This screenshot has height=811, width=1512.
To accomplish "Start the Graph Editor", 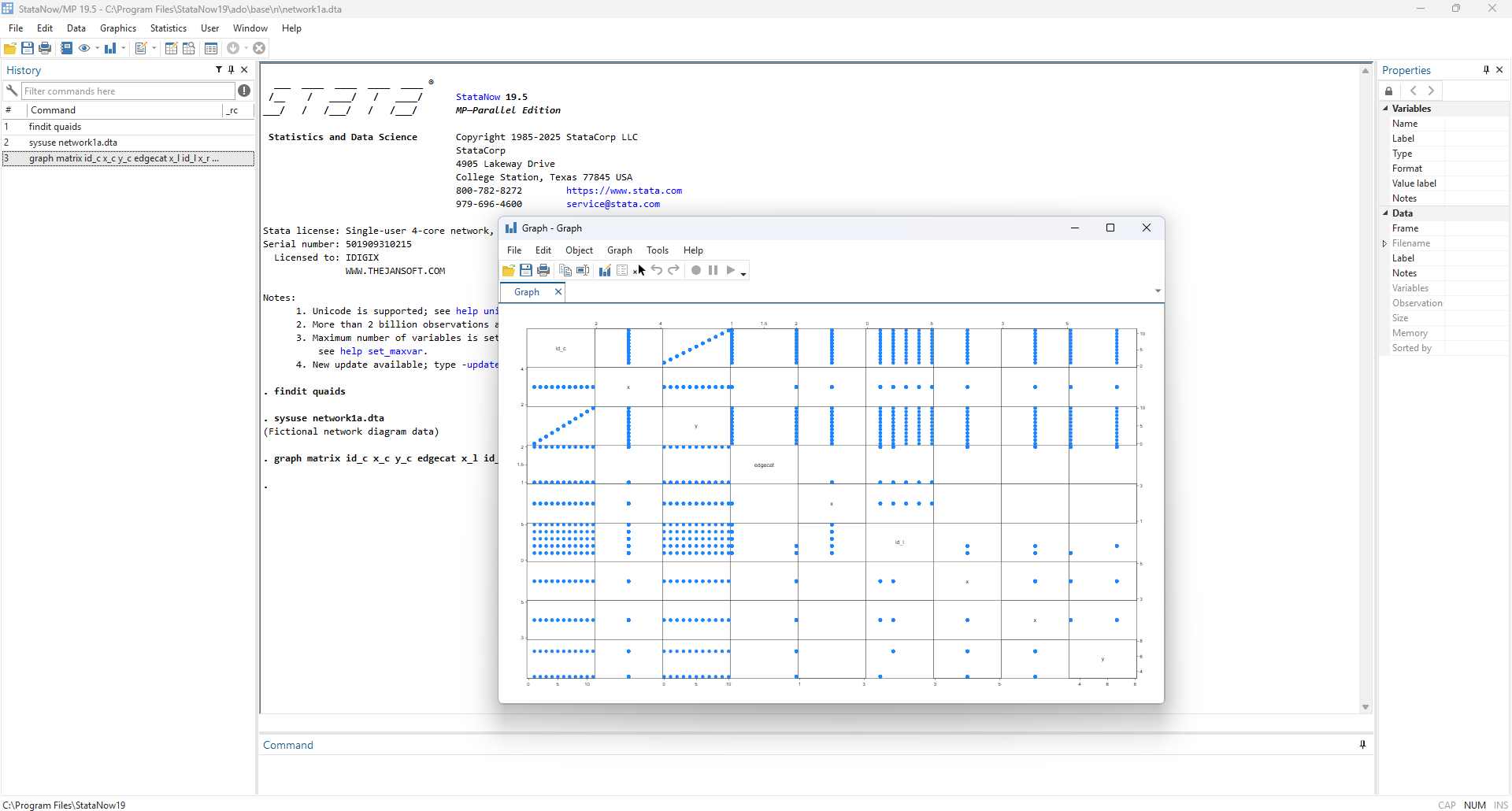I will [605, 271].
